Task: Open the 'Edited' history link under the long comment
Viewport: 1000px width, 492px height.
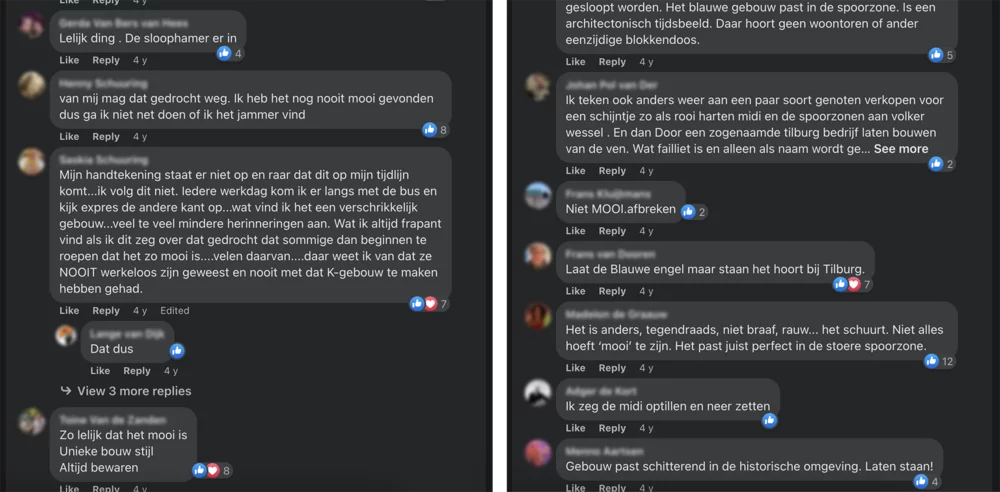Action: click(175, 311)
